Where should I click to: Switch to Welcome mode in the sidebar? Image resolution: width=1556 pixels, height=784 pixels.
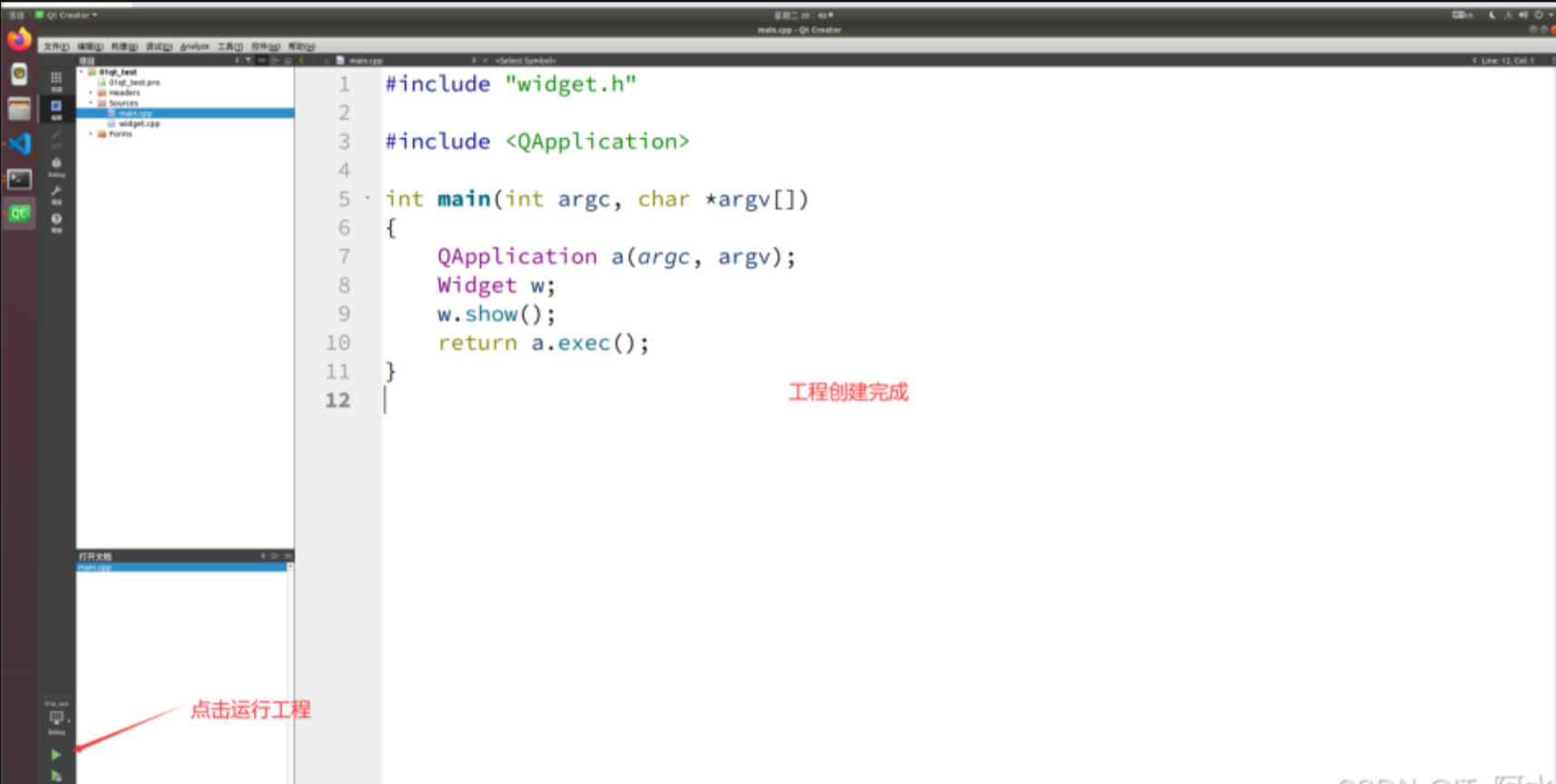56,81
